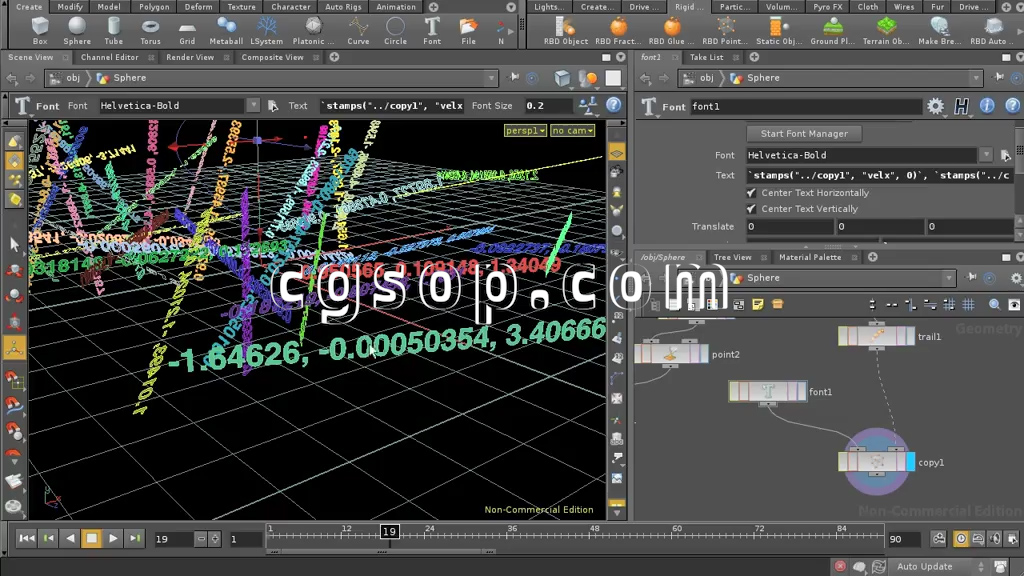
Task: Click the network editor find magnifier icon
Action: click(x=994, y=304)
